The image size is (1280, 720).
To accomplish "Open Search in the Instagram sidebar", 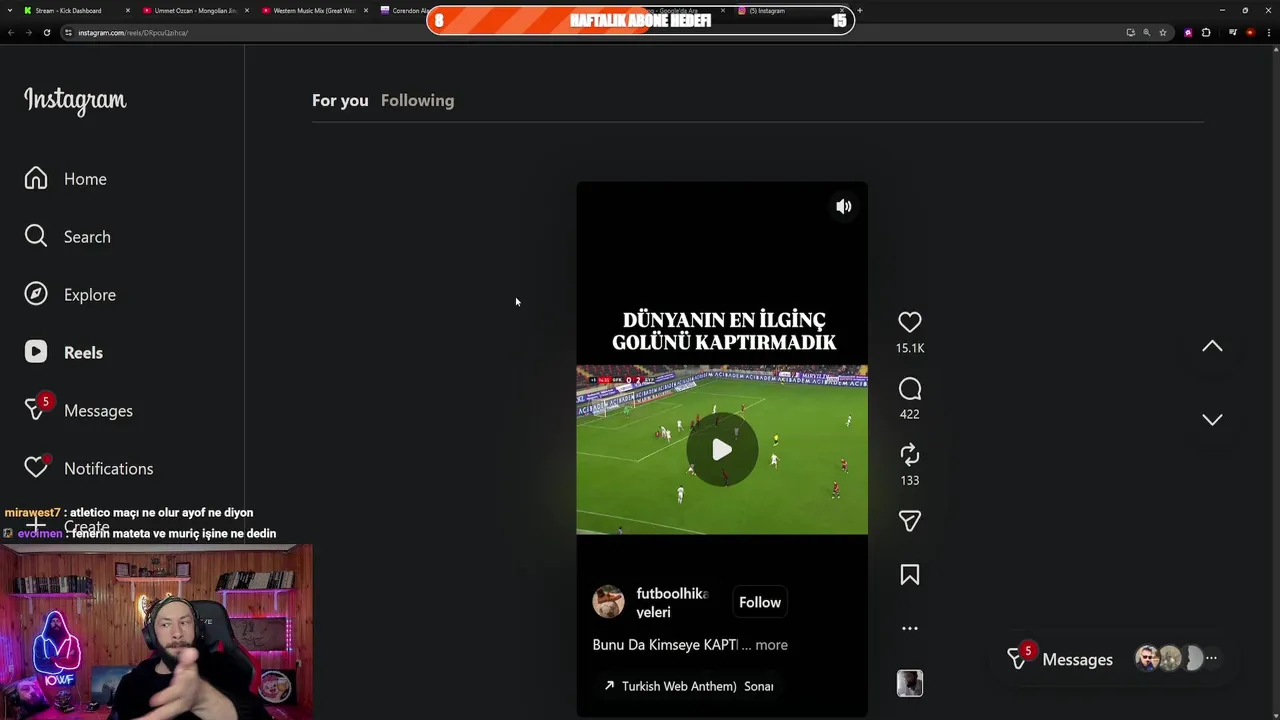I will [67, 237].
